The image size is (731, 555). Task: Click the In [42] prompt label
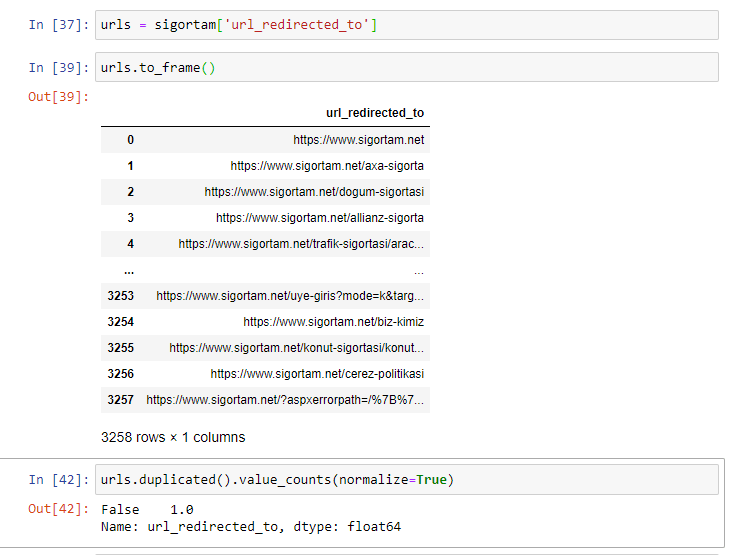(58, 479)
